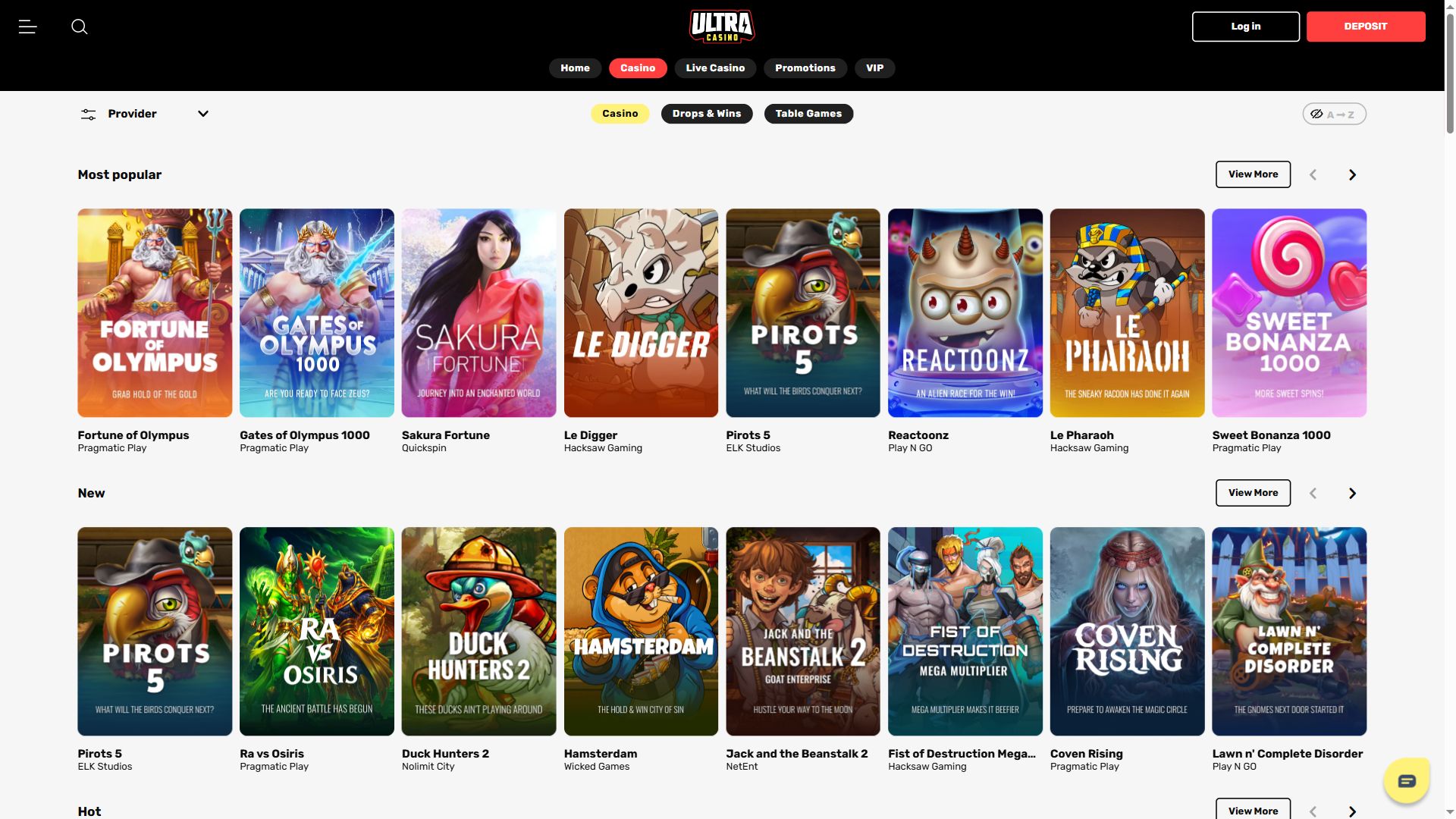Open the VIP tab
1456x819 pixels.
[x=875, y=68]
